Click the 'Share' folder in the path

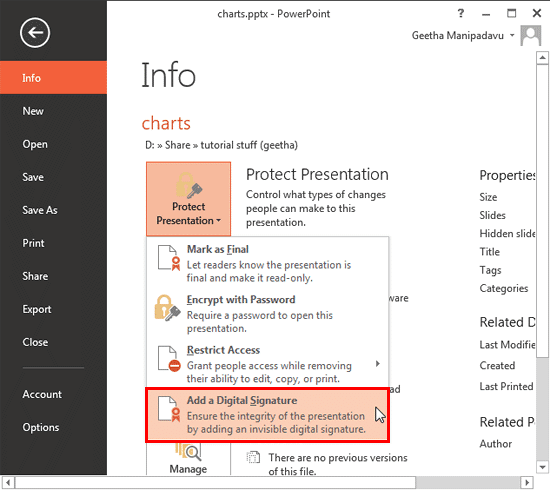[x=177, y=145]
